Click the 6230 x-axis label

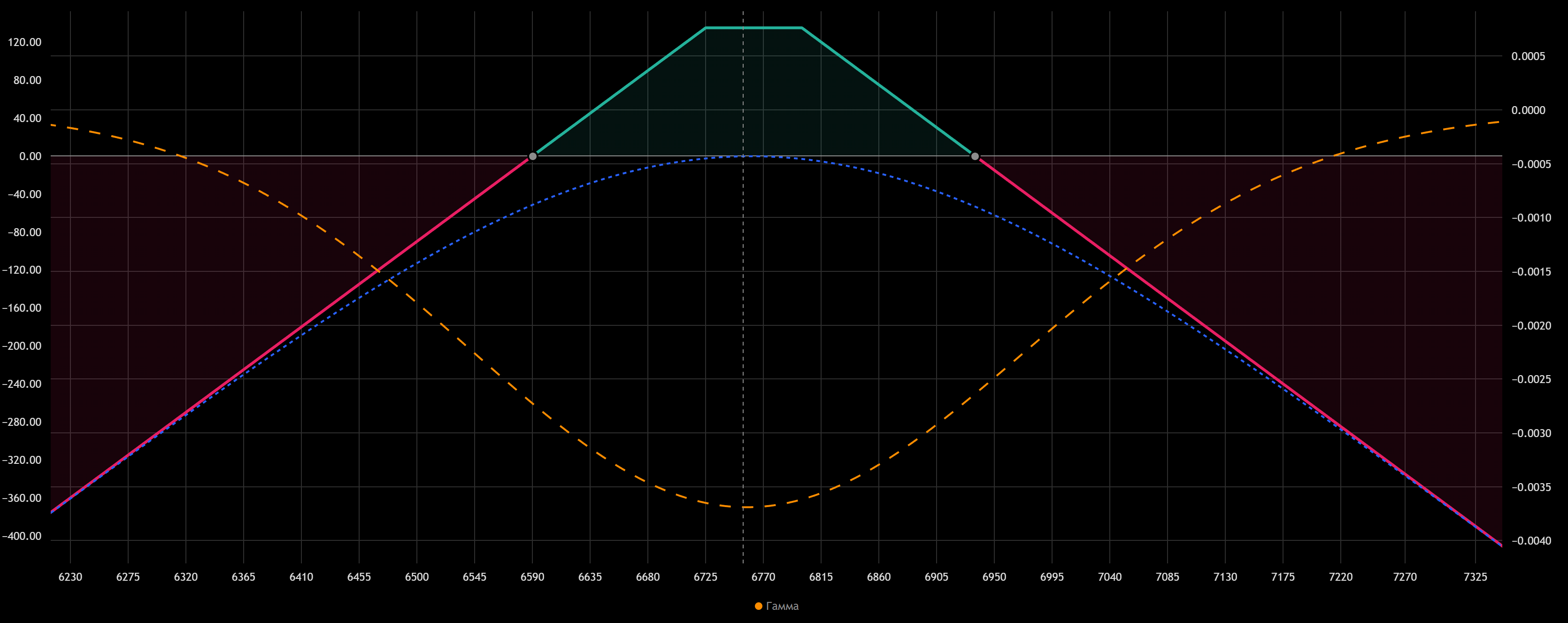click(x=70, y=577)
